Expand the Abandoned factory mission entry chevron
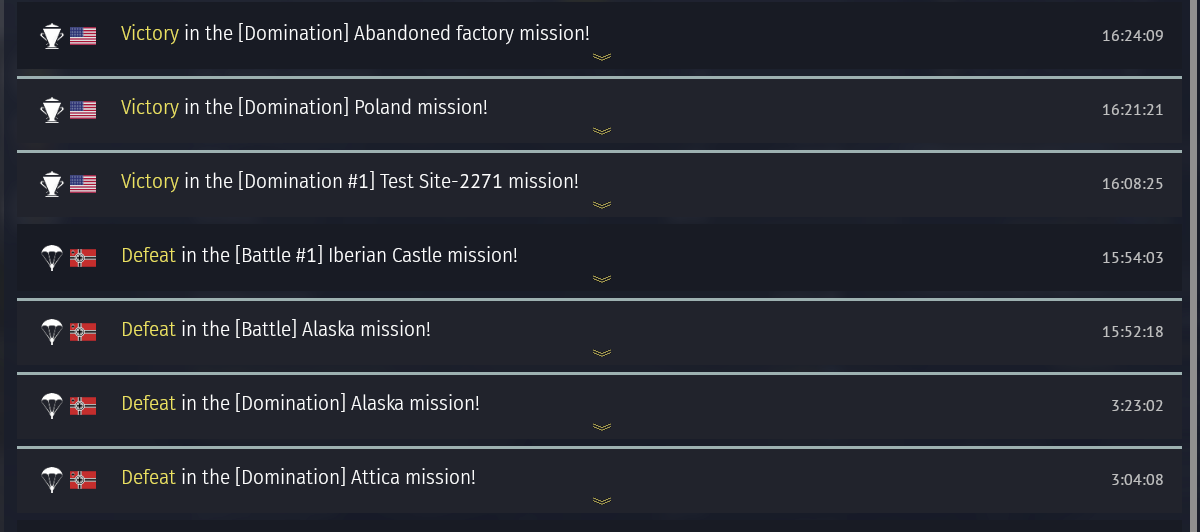 coord(601,57)
